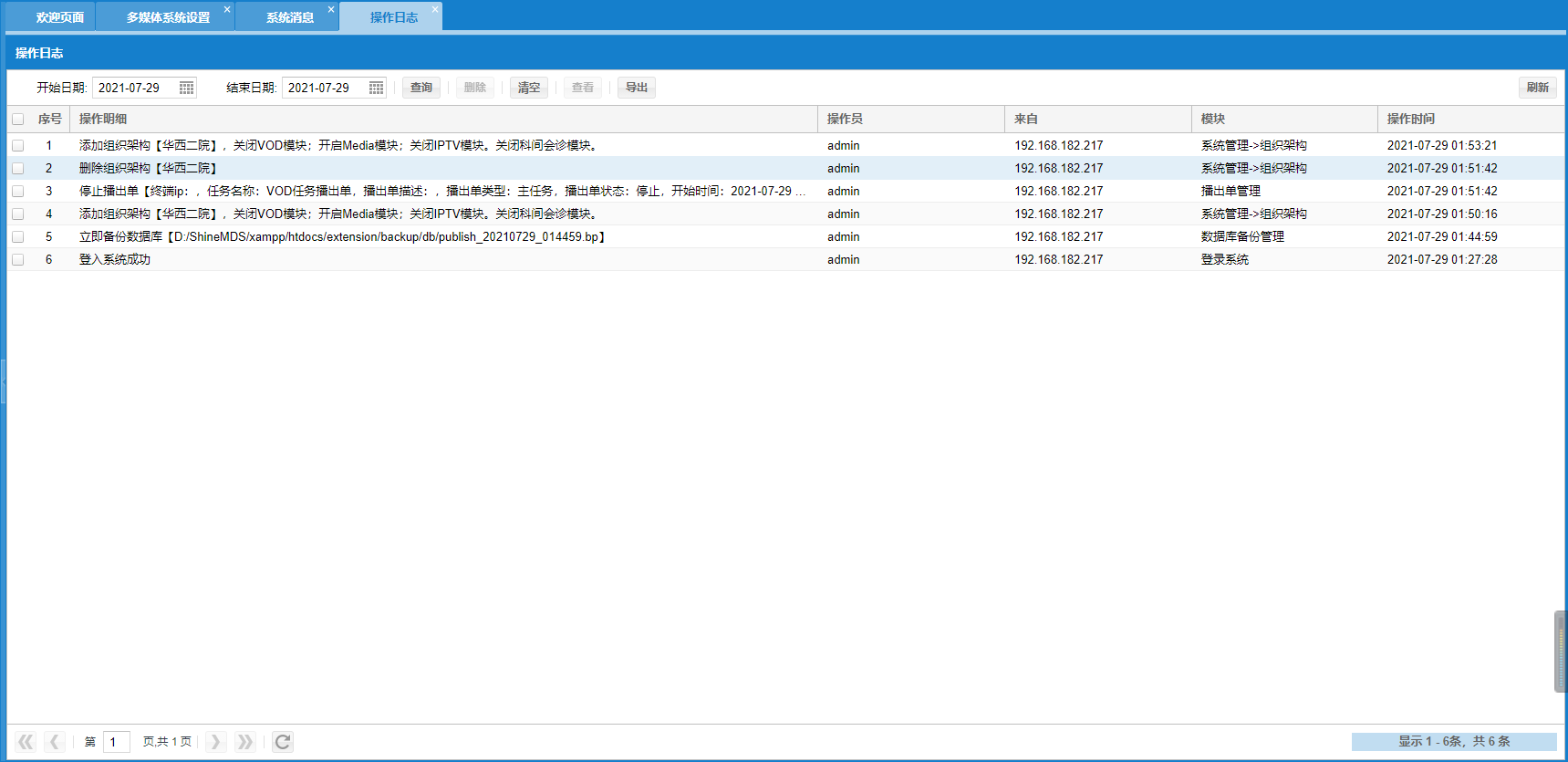Click the page number input box
This screenshot has height=762, width=1568.
(x=117, y=742)
